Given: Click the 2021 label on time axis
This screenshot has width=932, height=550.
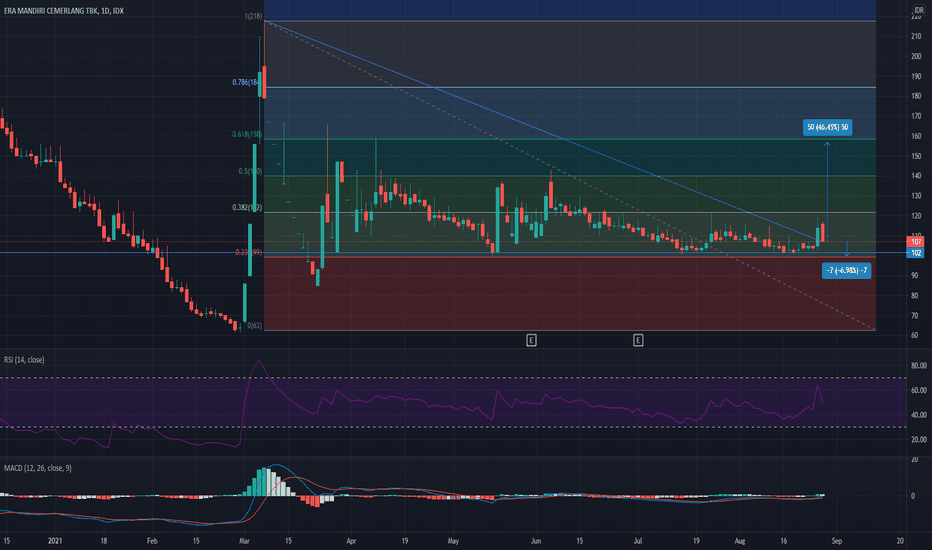Looking at the screenshot, I should (x=55, y=541).
